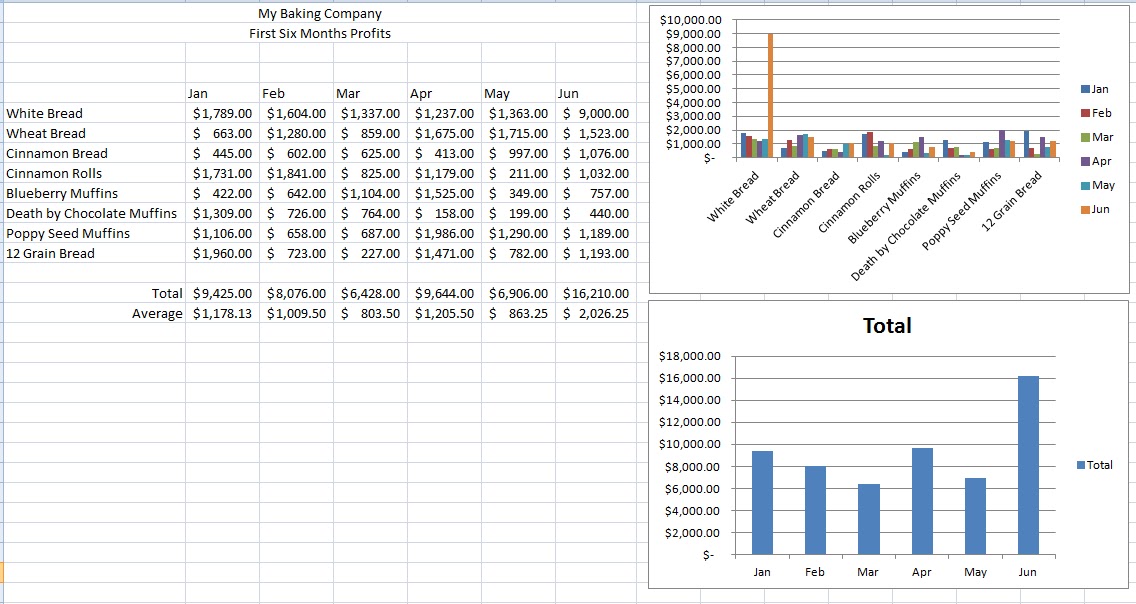This screenshot has width=1136, height=604.
Task: Click the Total legend entry in bottom chart
Action: click(1095, 465)
